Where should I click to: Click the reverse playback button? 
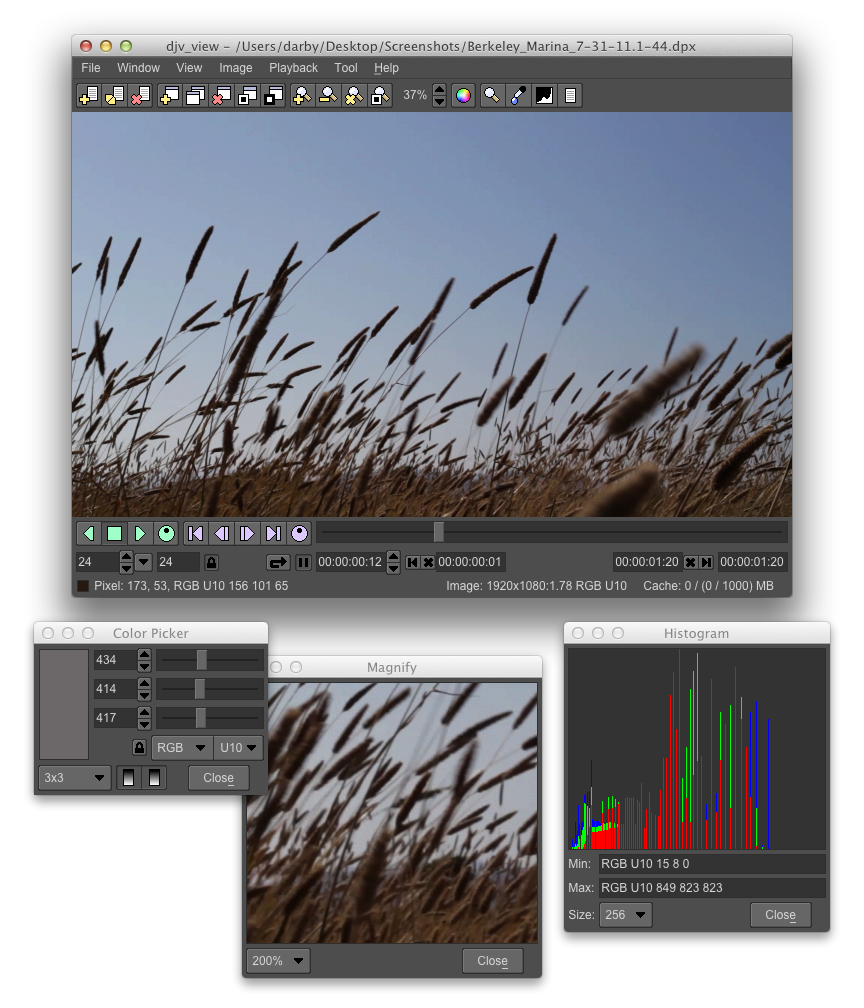[x=89, y=534]
